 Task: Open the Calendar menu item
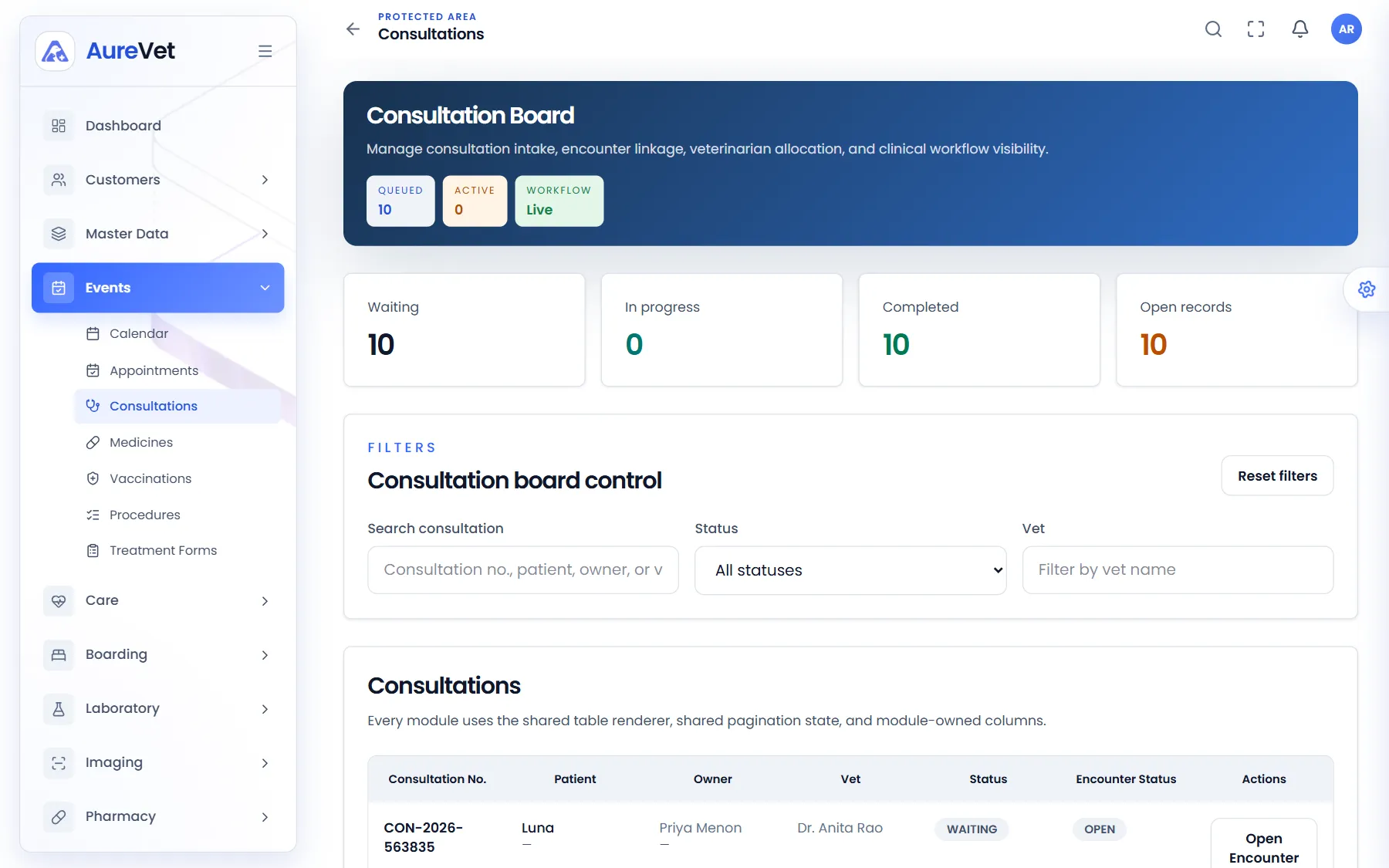pos(177,333)
